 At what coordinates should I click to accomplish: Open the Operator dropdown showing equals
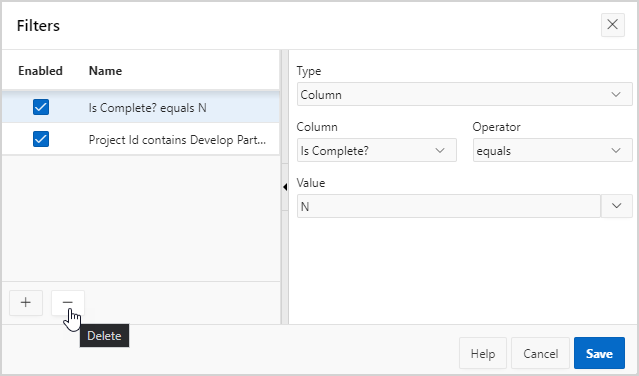tap(553, 150)
